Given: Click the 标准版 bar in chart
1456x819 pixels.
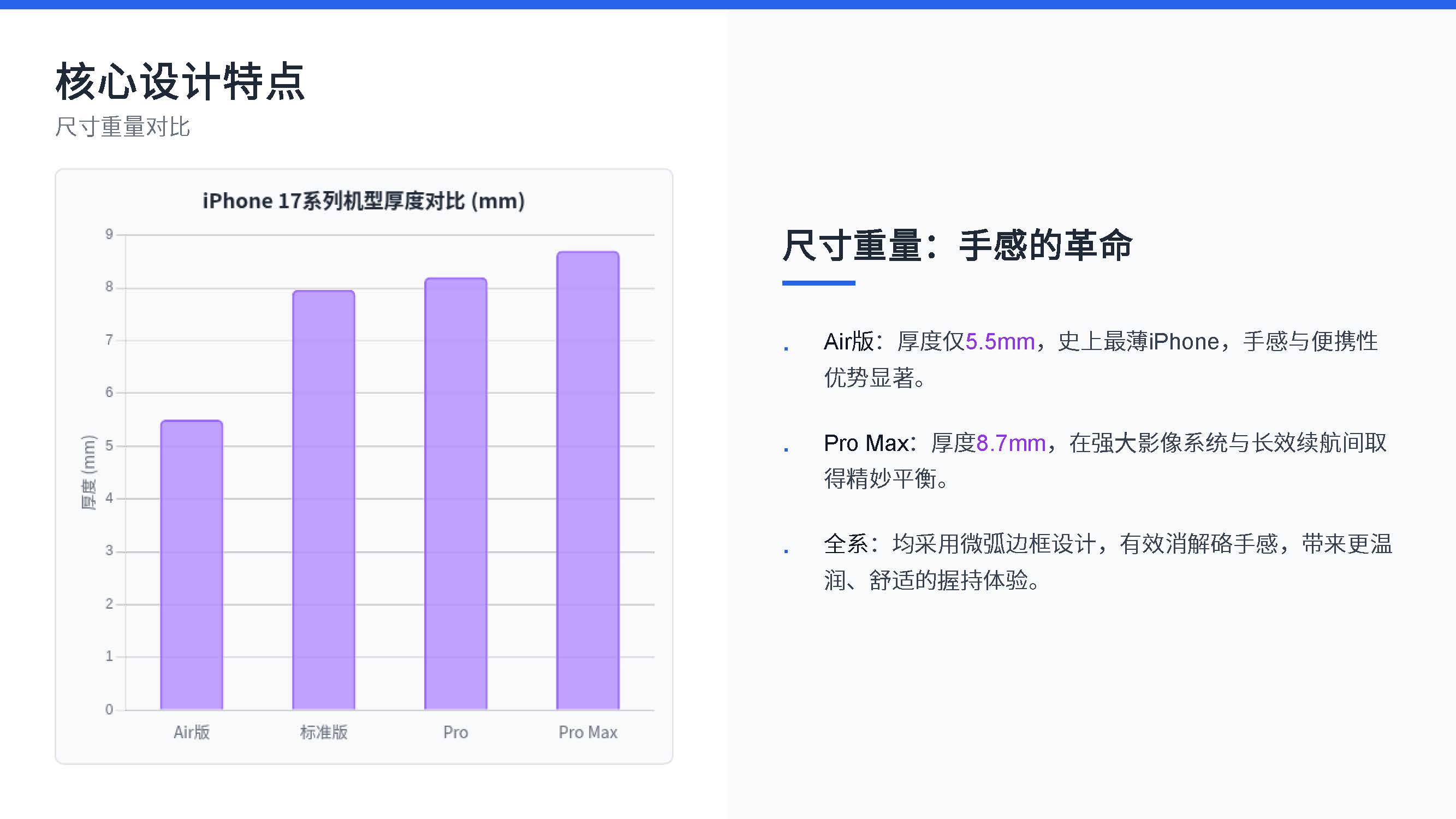Looking at the screenshot, I should pos(323,500).
